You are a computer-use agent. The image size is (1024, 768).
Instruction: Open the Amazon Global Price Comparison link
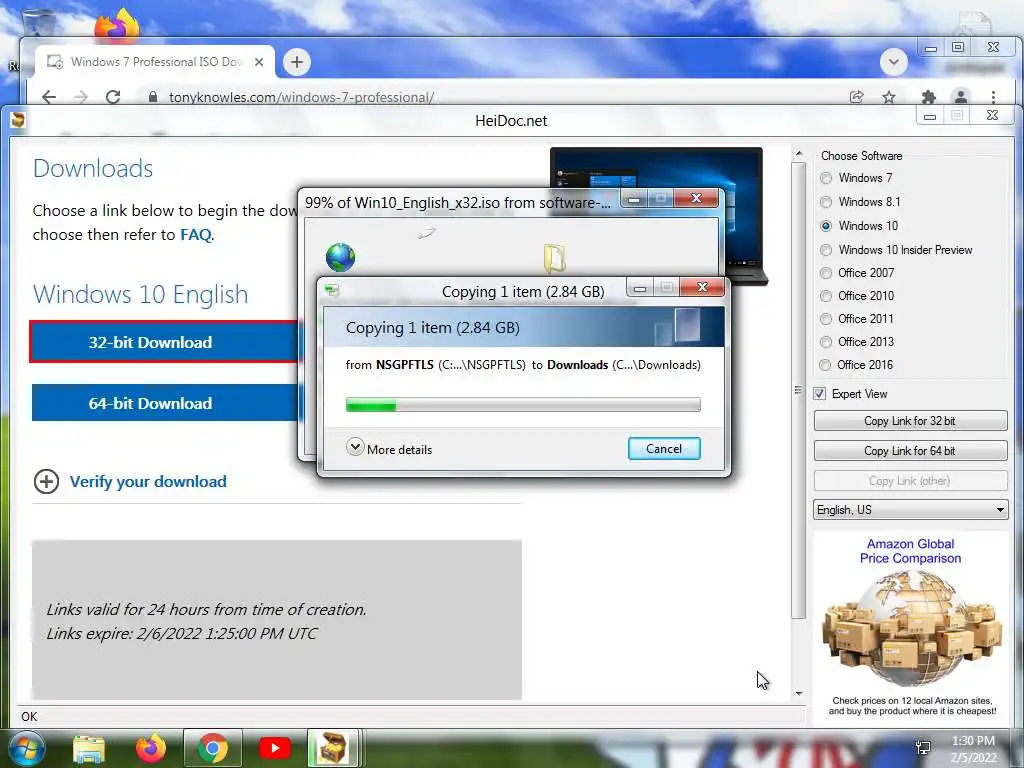coord(910,551)
